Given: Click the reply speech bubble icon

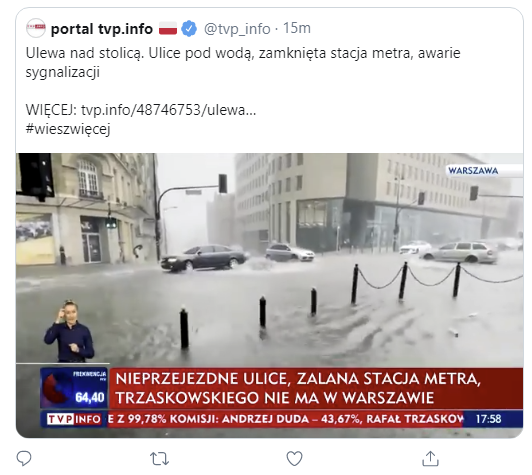Looking at the screenshot, I should point(24,459).
